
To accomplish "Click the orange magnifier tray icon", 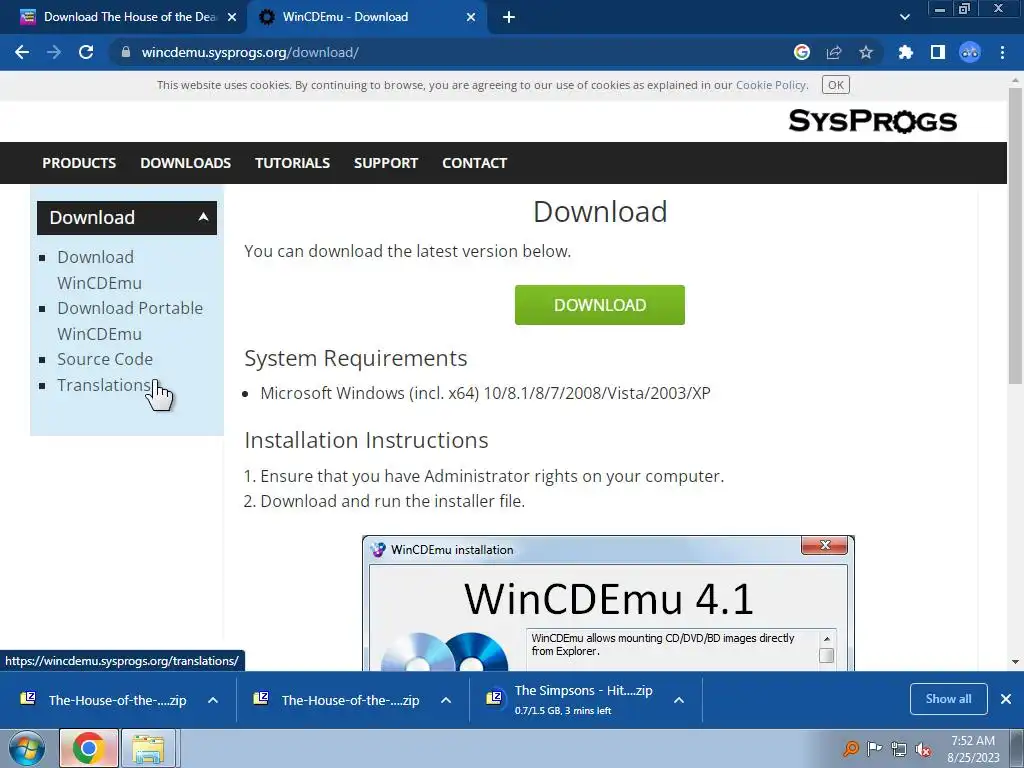I will (x=850, y=749).
